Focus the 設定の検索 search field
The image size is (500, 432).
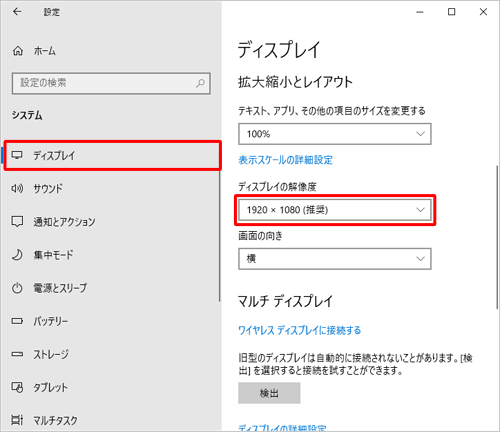(111, 83)
